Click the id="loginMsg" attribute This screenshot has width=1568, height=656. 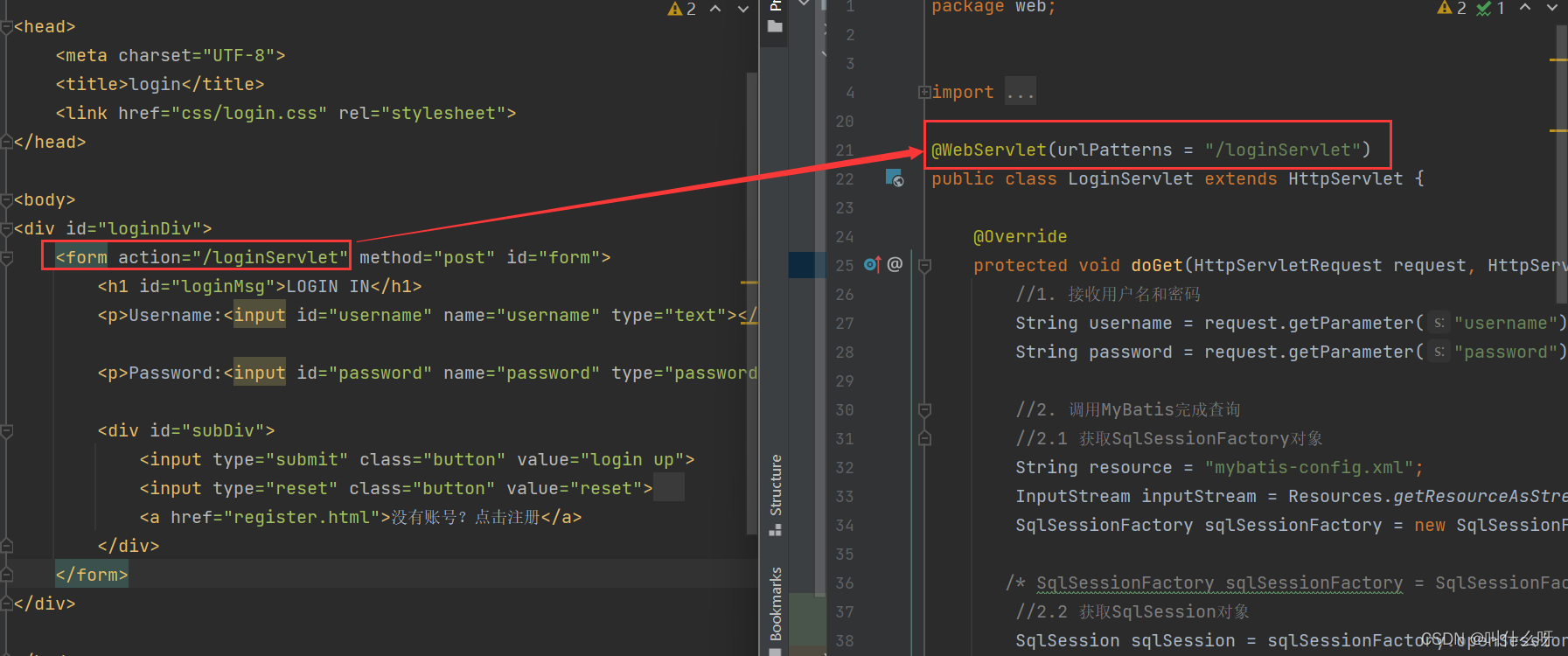point(207,286)
